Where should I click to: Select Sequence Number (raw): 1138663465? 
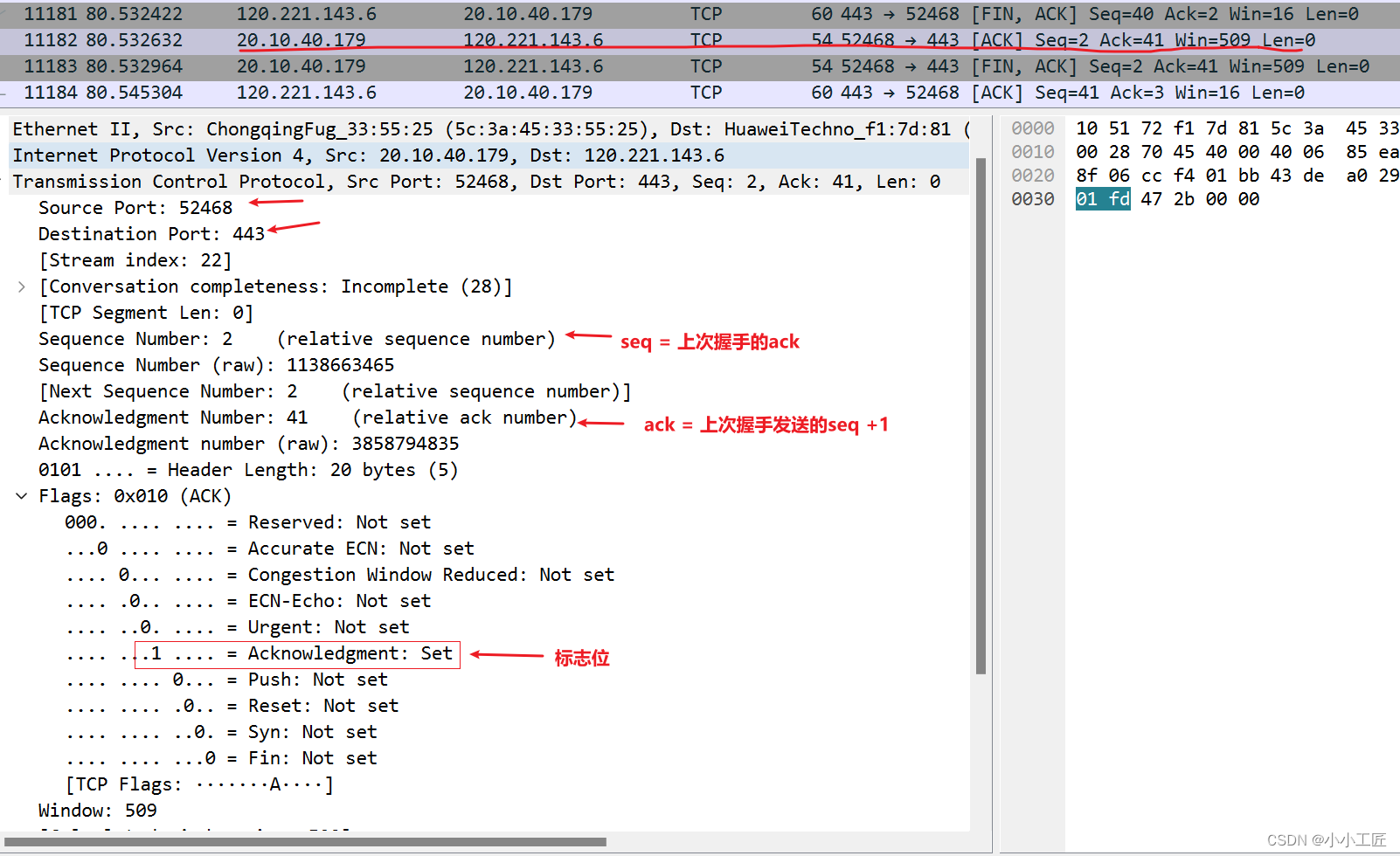click(x=216, y=365)
